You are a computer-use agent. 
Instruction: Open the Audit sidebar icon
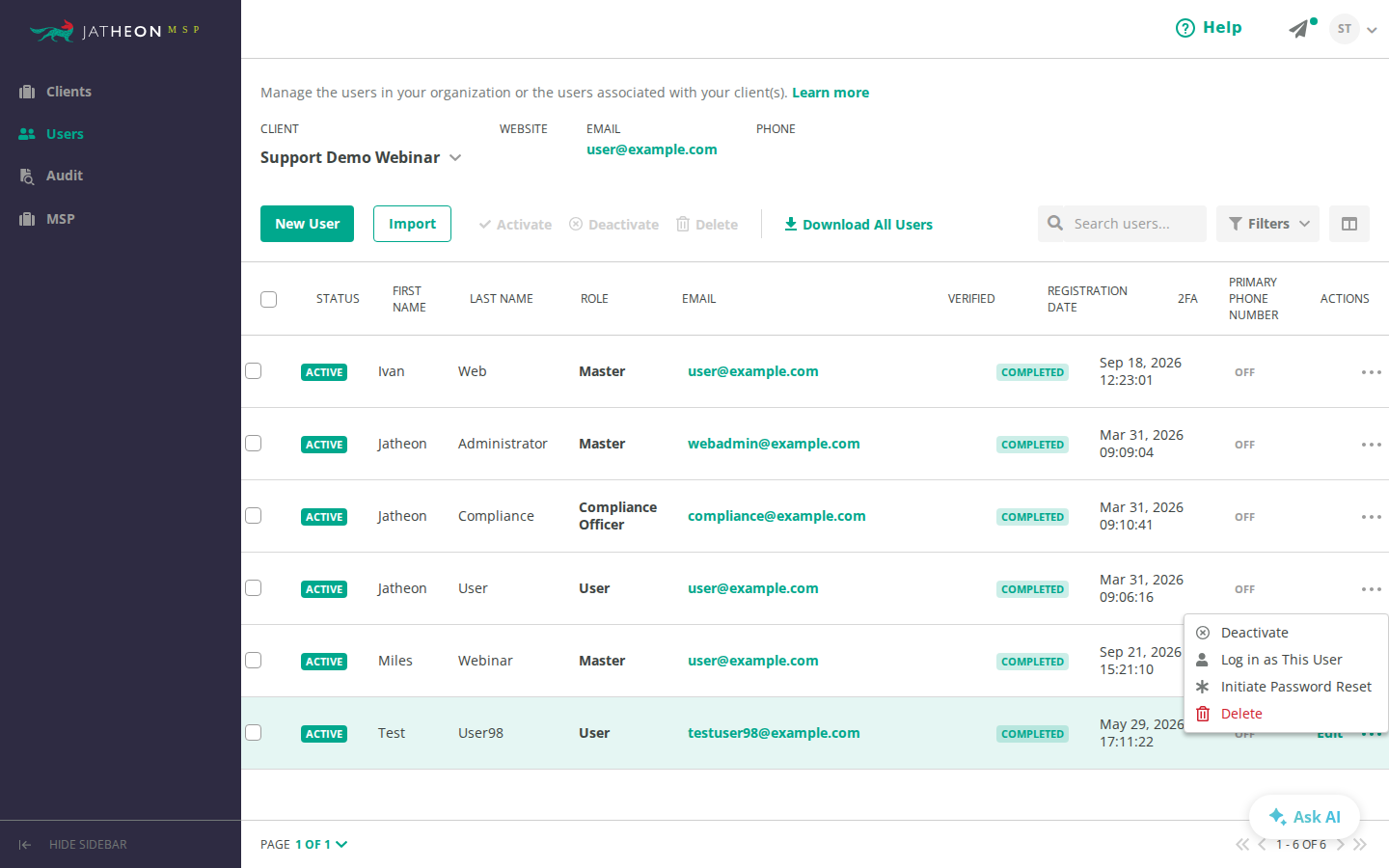click(27, 176)
